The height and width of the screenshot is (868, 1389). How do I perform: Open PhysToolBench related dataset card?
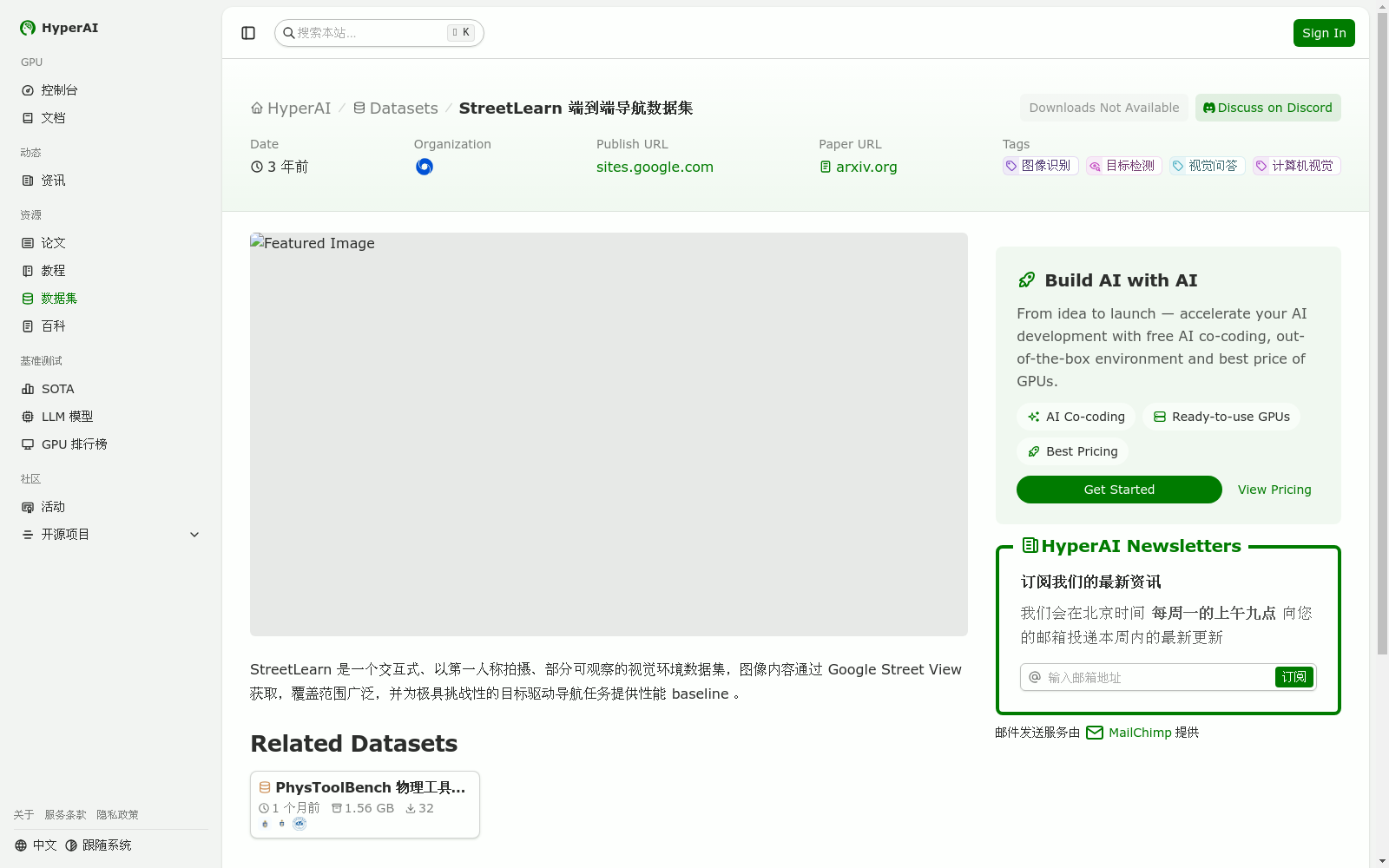pyautogui.click(x=365, y=805)
